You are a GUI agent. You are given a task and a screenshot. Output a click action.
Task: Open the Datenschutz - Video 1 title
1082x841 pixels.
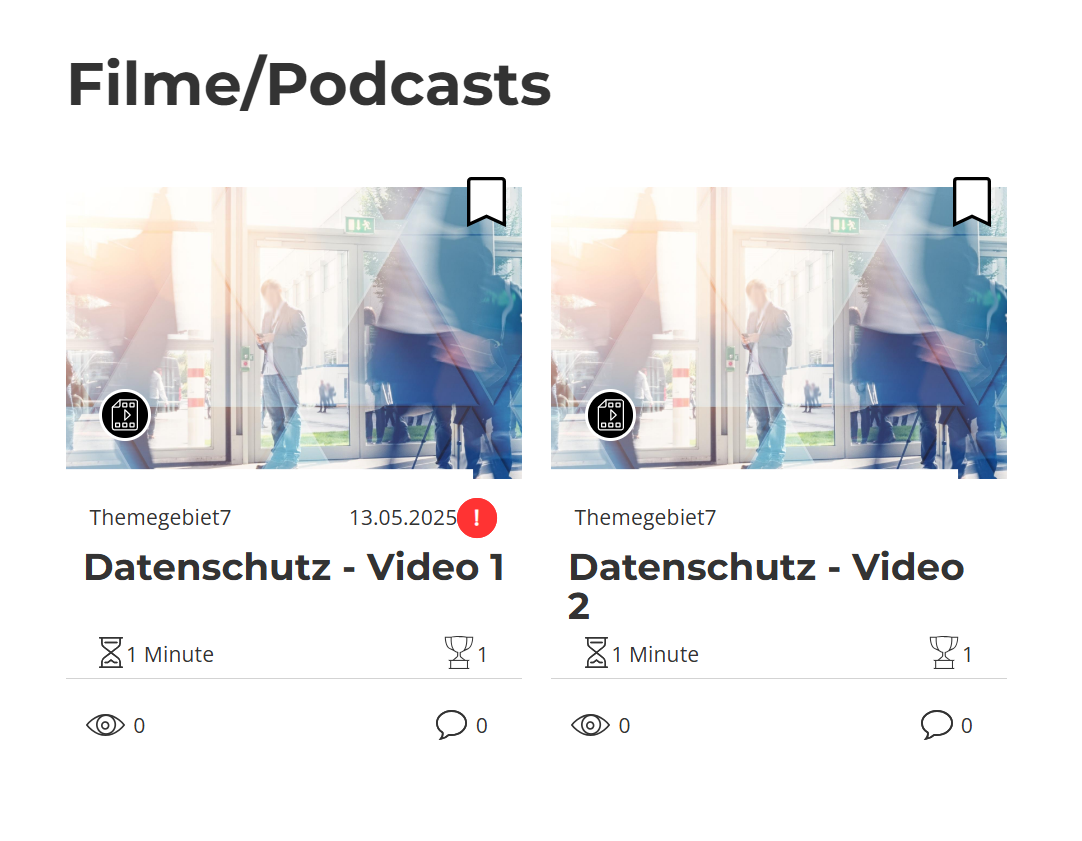point(294,568)
